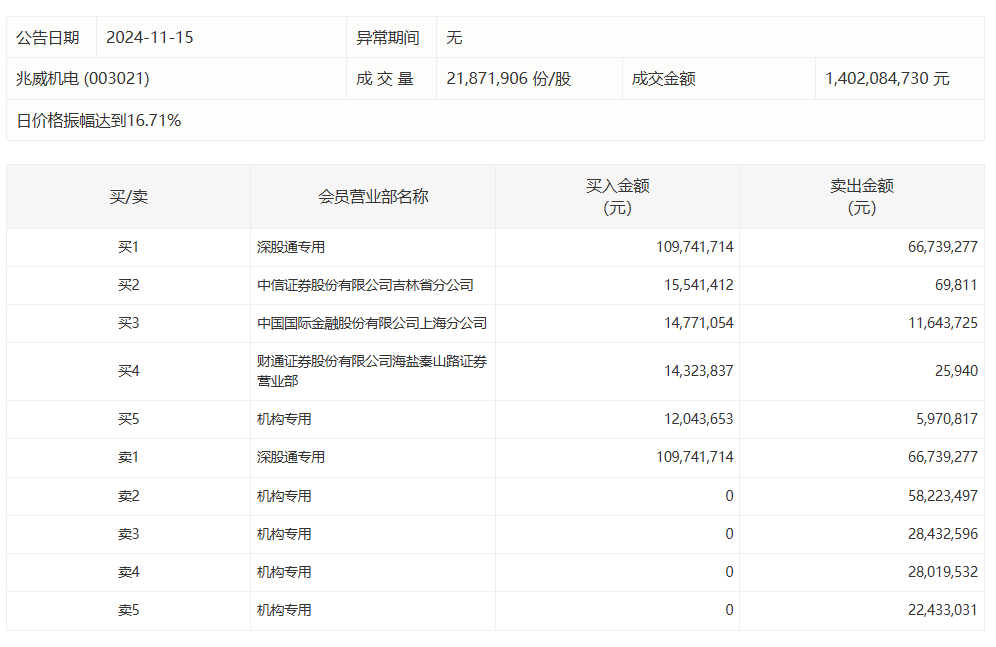Select trading volume 21,871,906 份/股
The image size is (996, 647).
(509, 79)
